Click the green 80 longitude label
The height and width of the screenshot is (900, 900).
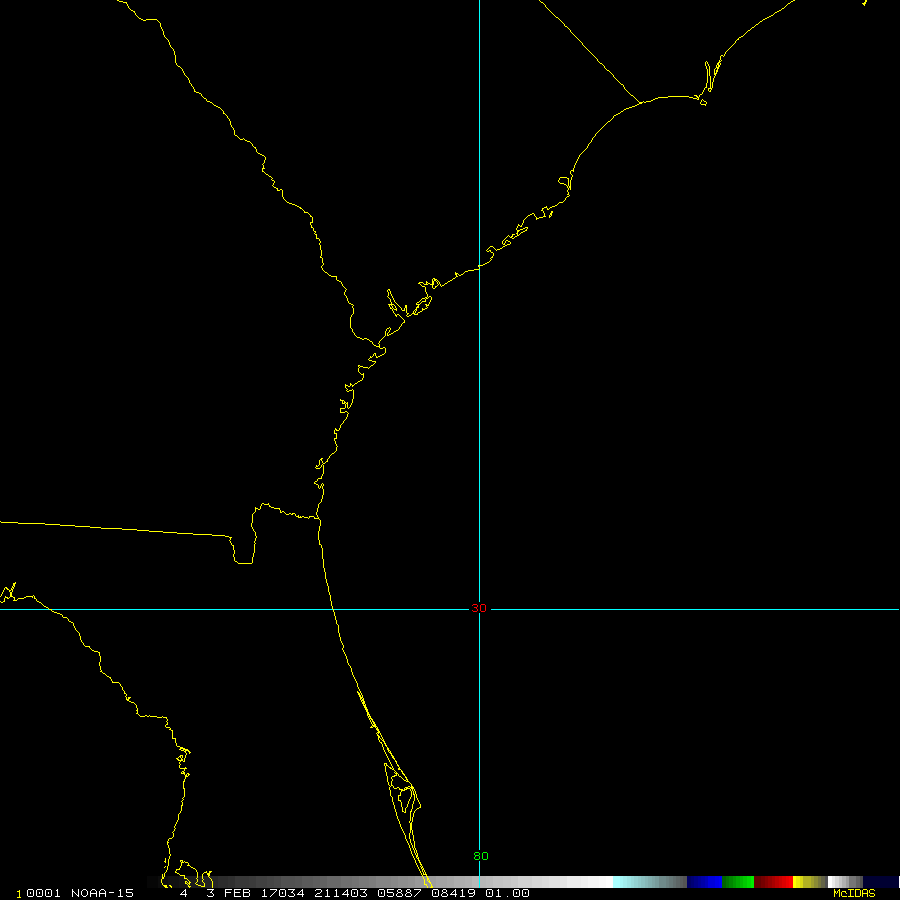coord(480,856)
